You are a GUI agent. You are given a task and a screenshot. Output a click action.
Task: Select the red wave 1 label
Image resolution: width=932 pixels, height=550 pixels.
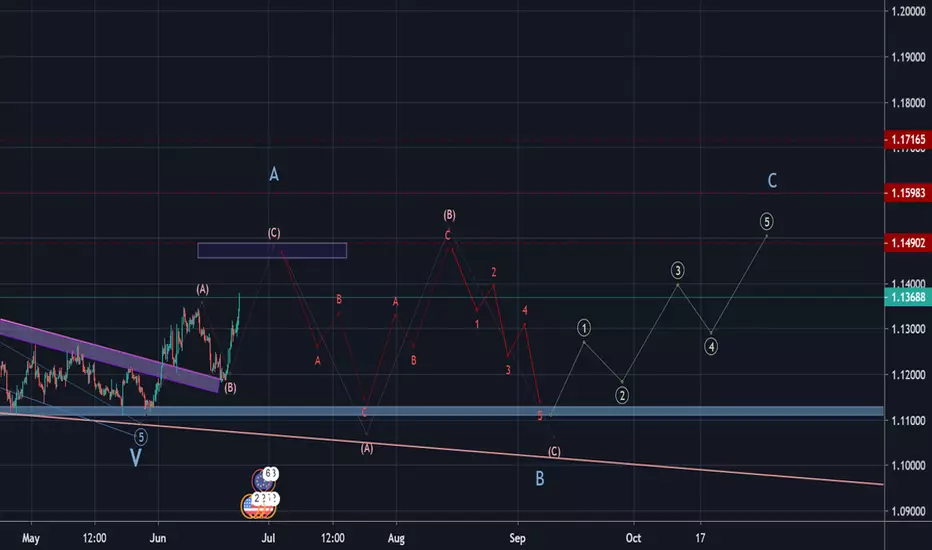pos(477,324)
